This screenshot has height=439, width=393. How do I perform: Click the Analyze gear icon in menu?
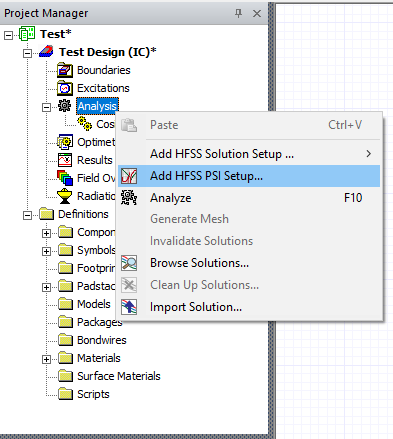129,198
